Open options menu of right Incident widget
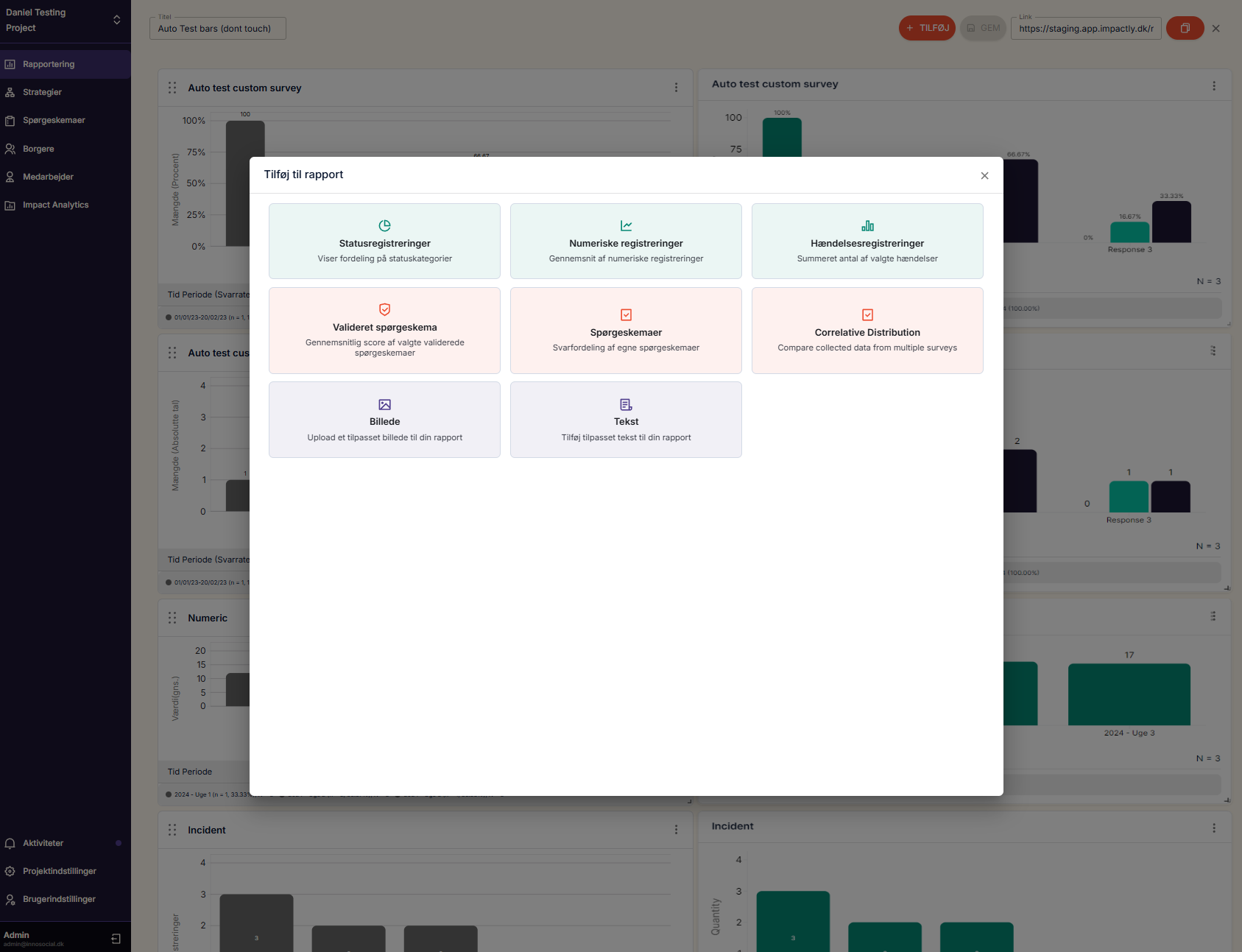The image size is (1242, 952). 1214,828
